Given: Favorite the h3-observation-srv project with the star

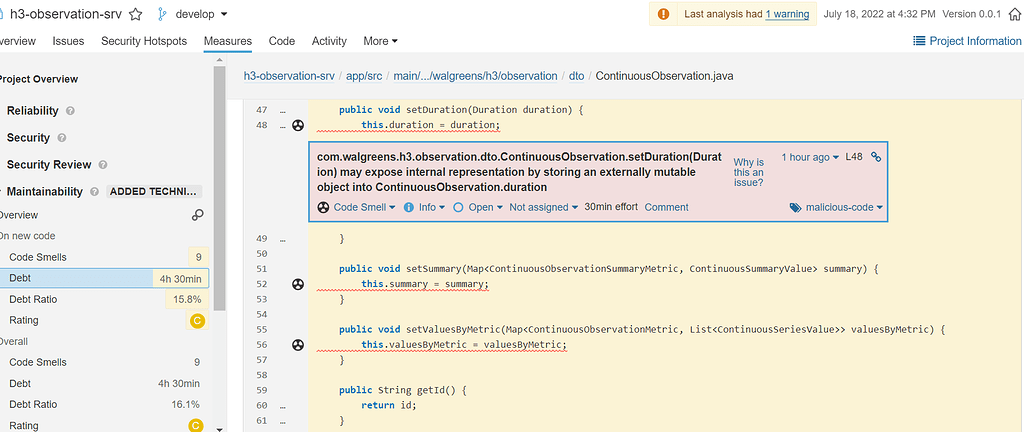Looking at the screenshot, I should (x=136, y=15).
